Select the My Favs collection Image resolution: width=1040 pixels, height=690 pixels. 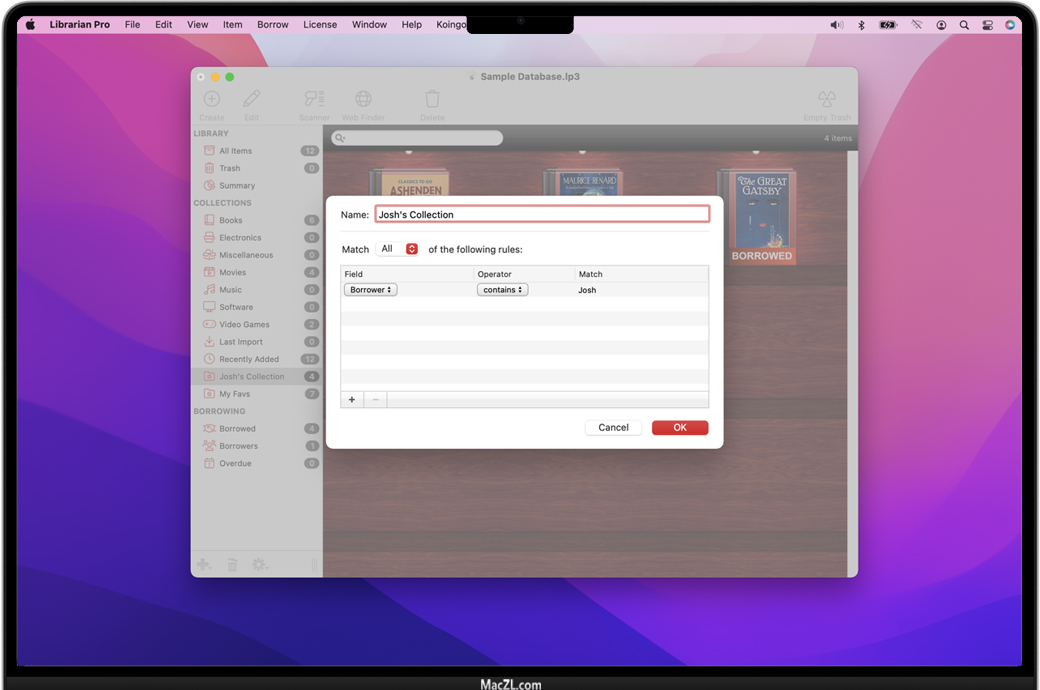pos(256,393)
